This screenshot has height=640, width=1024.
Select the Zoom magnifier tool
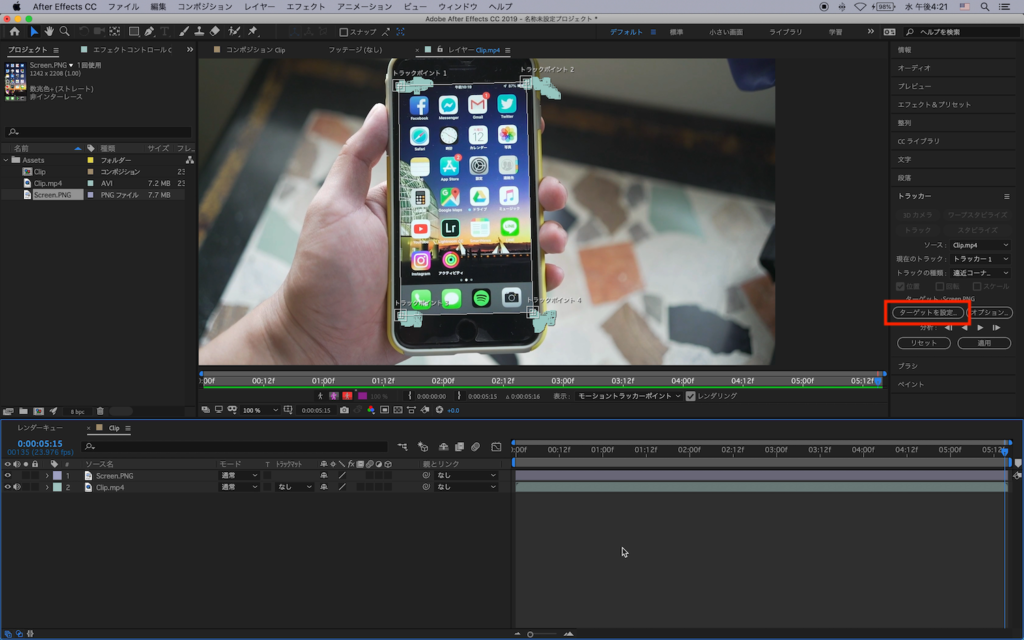pyautogui.click(x=63, y=31)
